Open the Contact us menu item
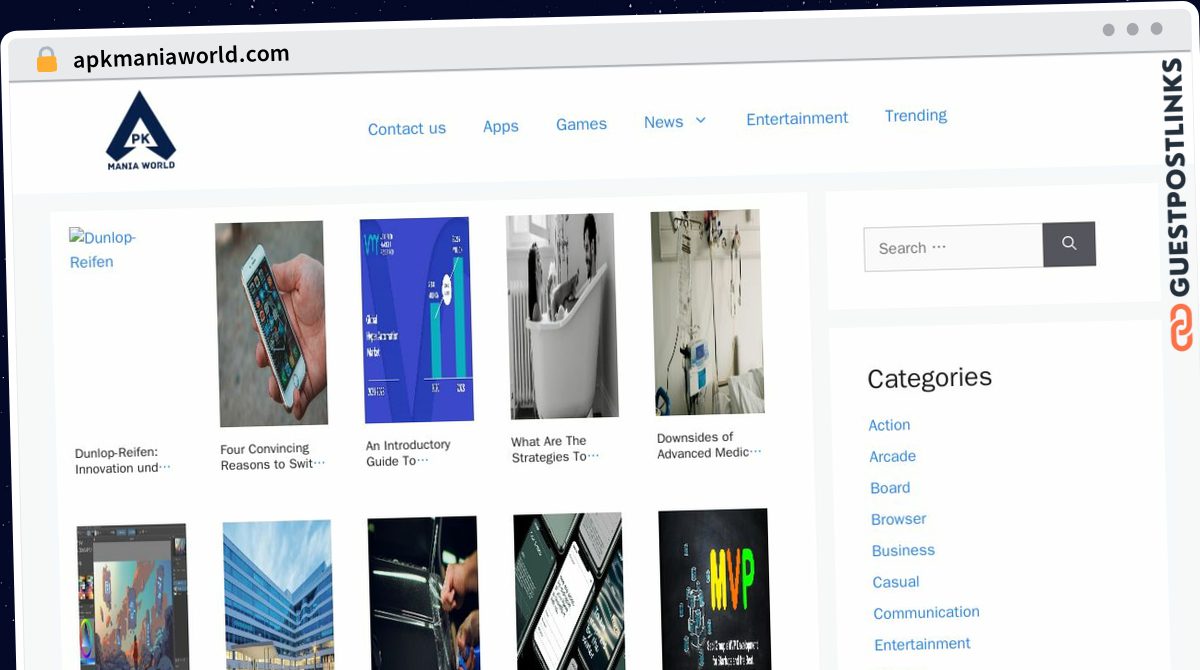1200x670 pixels. (407, 129)
